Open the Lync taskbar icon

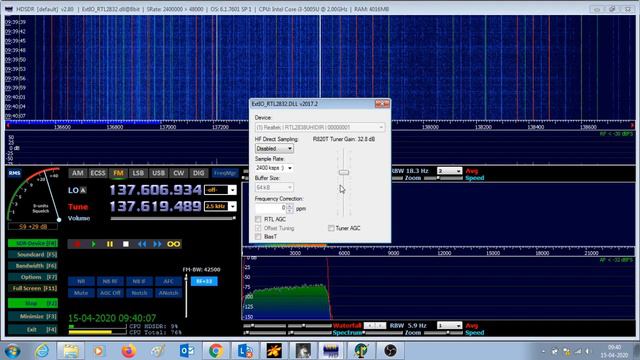(245, 351)
